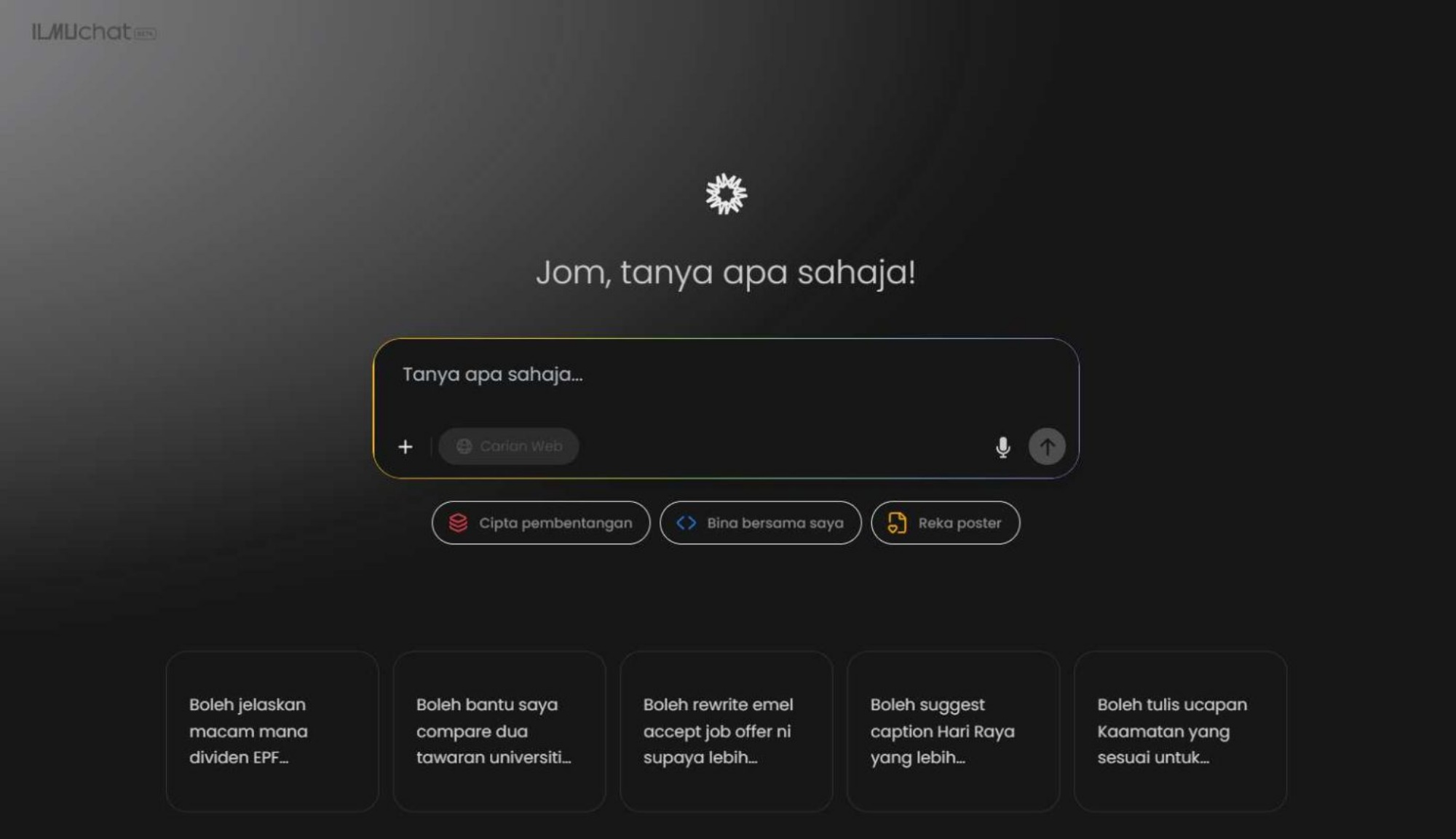
Task: Open the ILMUchat logo in the header
Action: point(82,32)
